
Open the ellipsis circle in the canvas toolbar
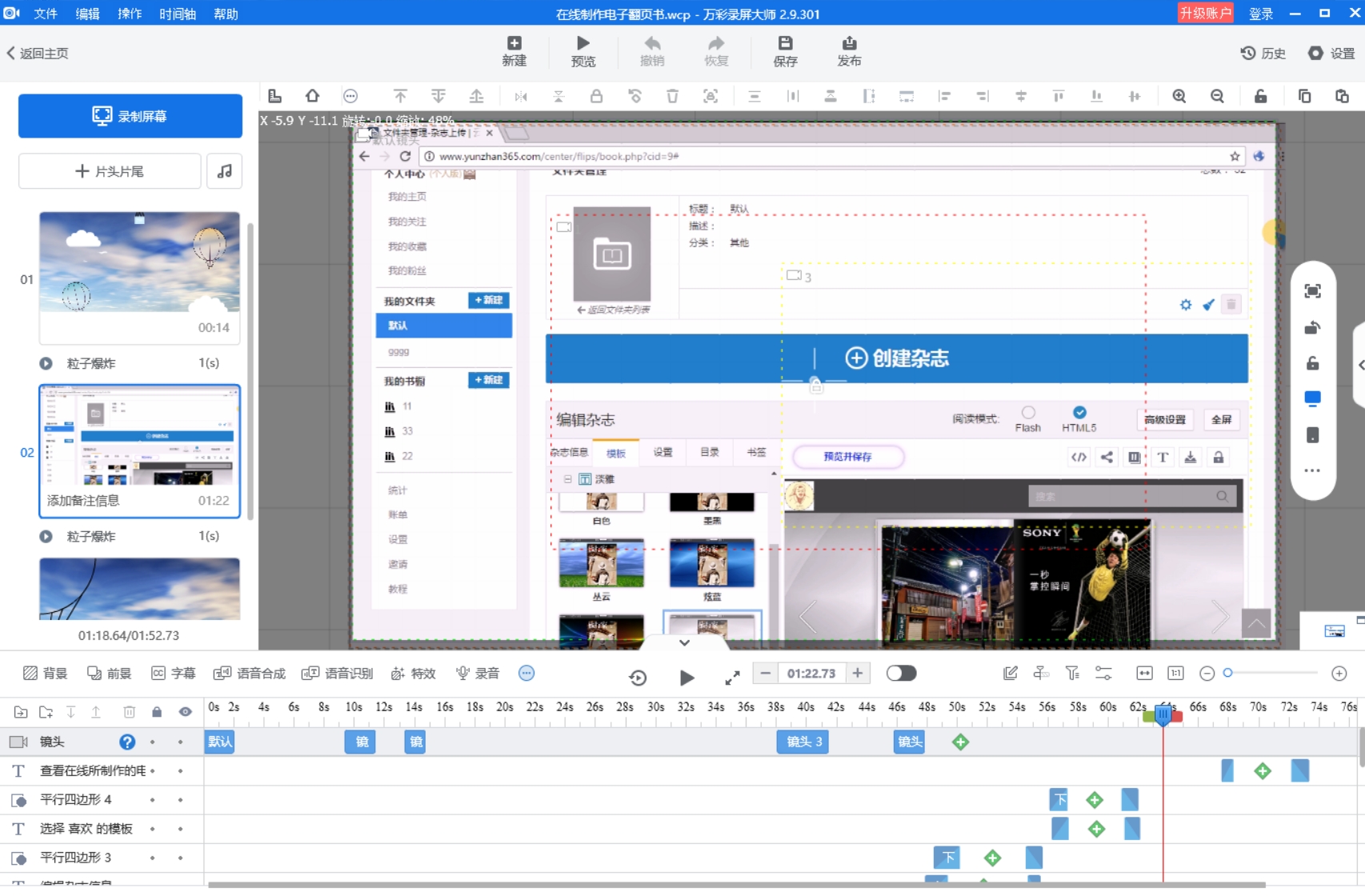350,96
